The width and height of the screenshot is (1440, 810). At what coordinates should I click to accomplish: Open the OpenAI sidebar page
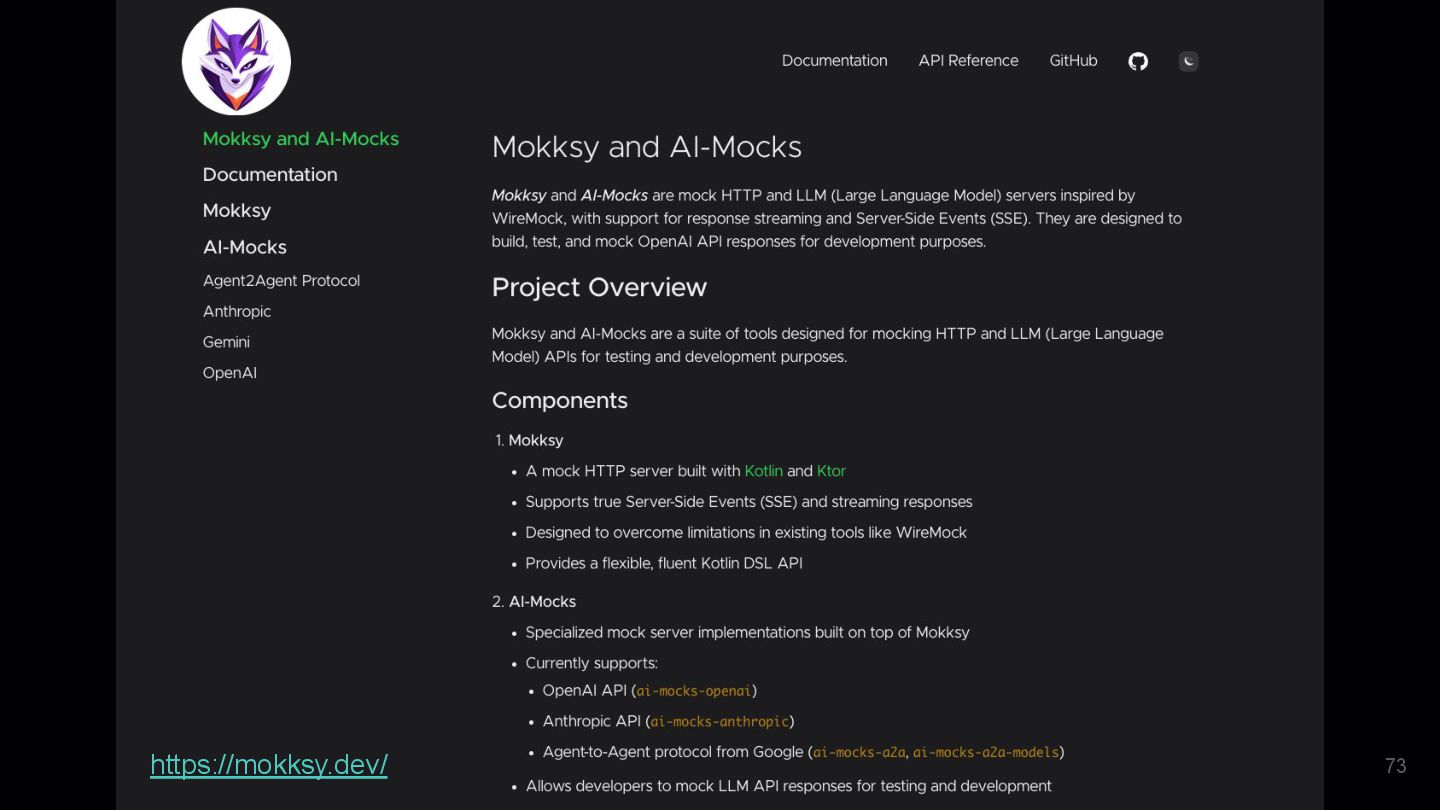(x=230, y=373)
